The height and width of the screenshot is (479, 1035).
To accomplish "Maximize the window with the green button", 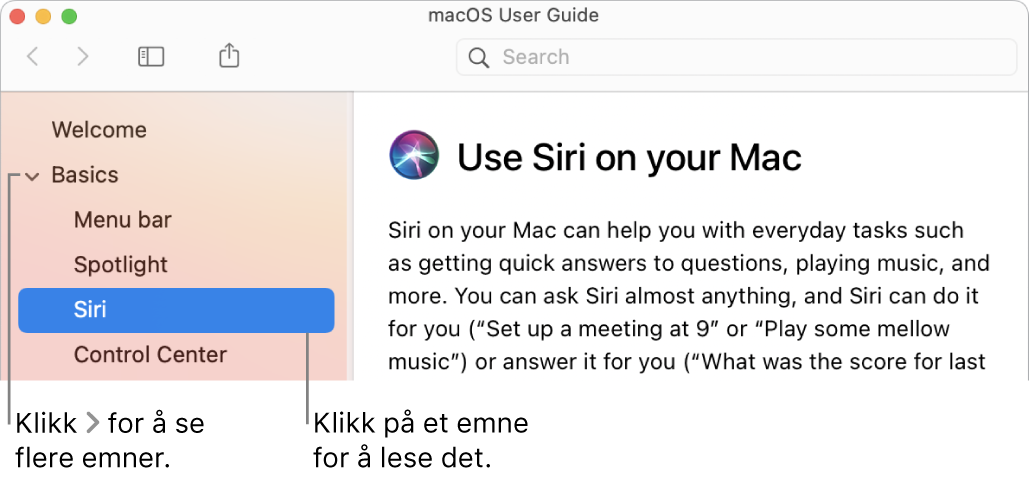I will (69, 16).
